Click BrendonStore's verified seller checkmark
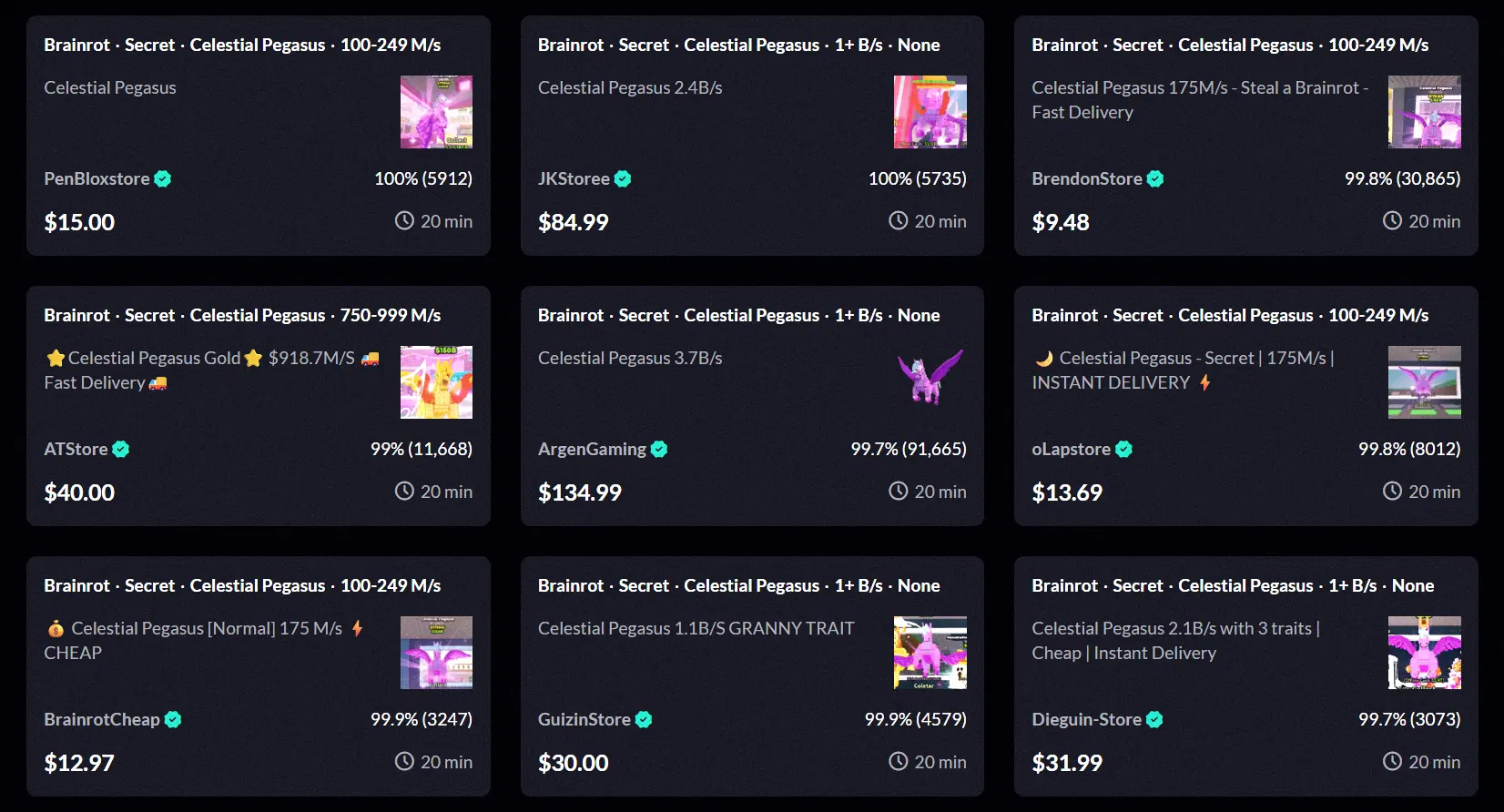The image size is (1504, 812). point(1155,178)
